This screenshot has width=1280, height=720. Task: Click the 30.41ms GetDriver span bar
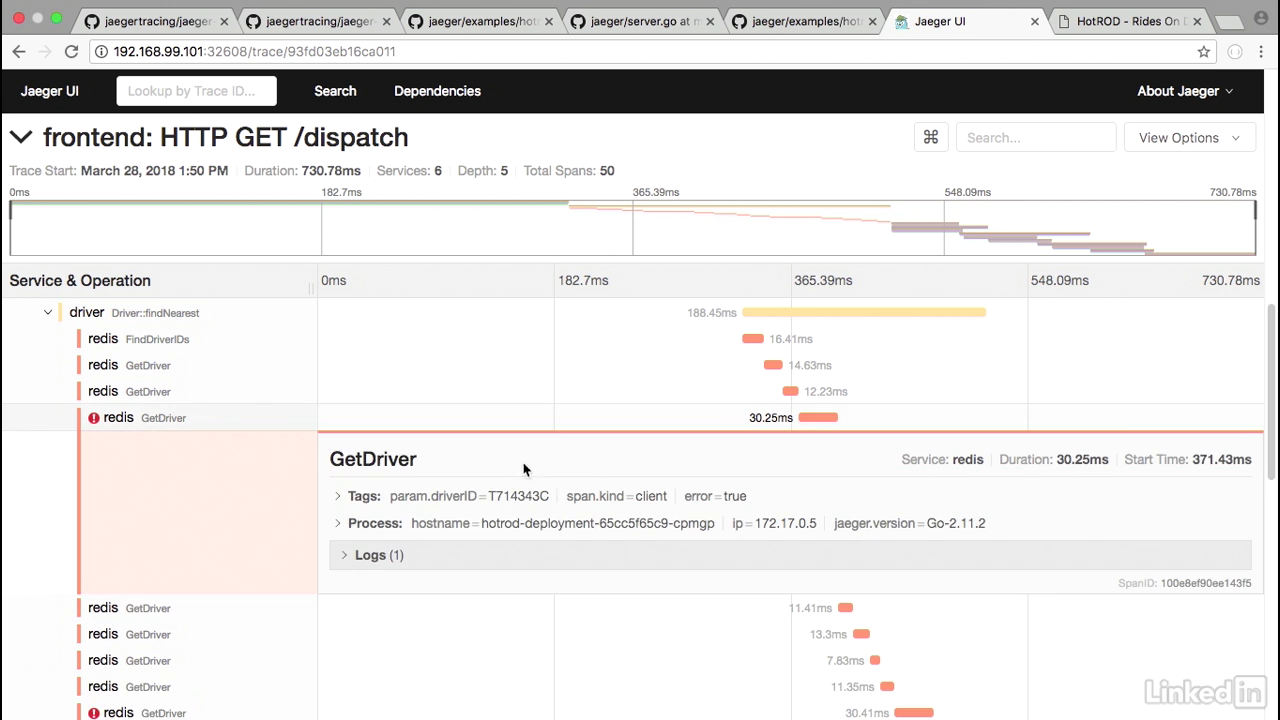click(x=914, y=713)
